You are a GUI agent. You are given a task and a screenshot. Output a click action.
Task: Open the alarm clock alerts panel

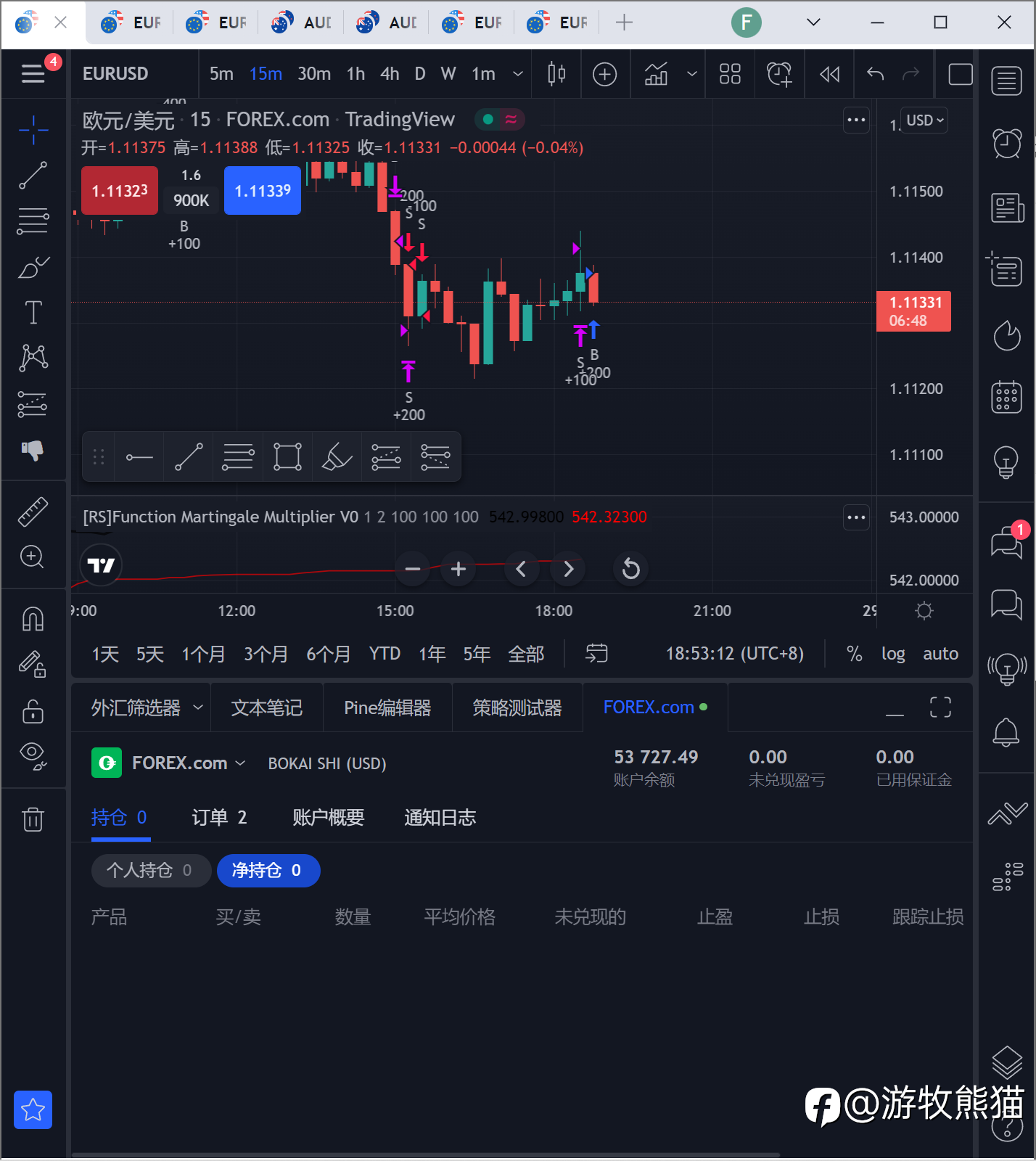1007,144
